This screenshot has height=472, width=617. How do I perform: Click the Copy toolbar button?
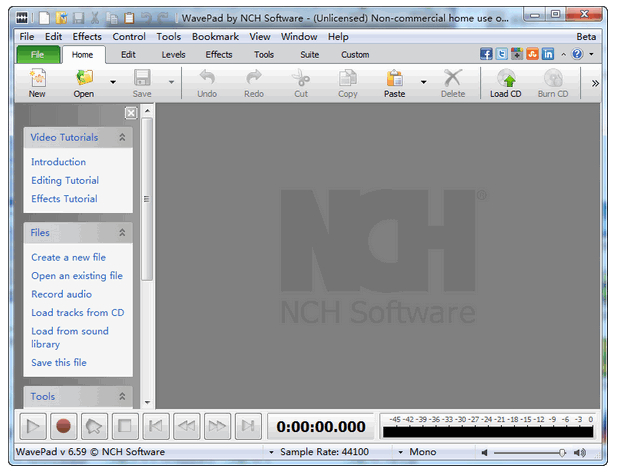[x=348, y=83]
